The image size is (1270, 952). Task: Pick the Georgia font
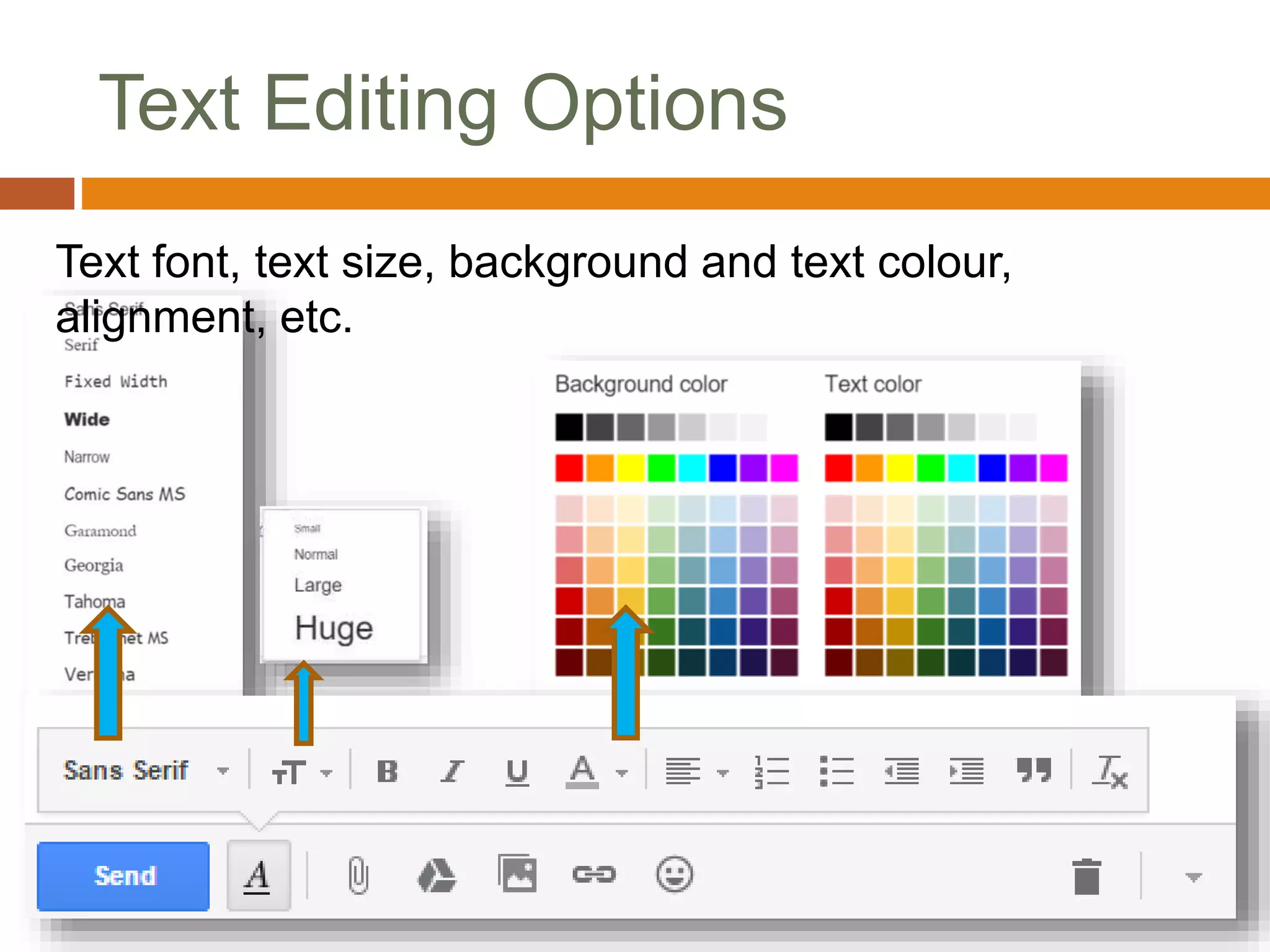pos(94,565)
